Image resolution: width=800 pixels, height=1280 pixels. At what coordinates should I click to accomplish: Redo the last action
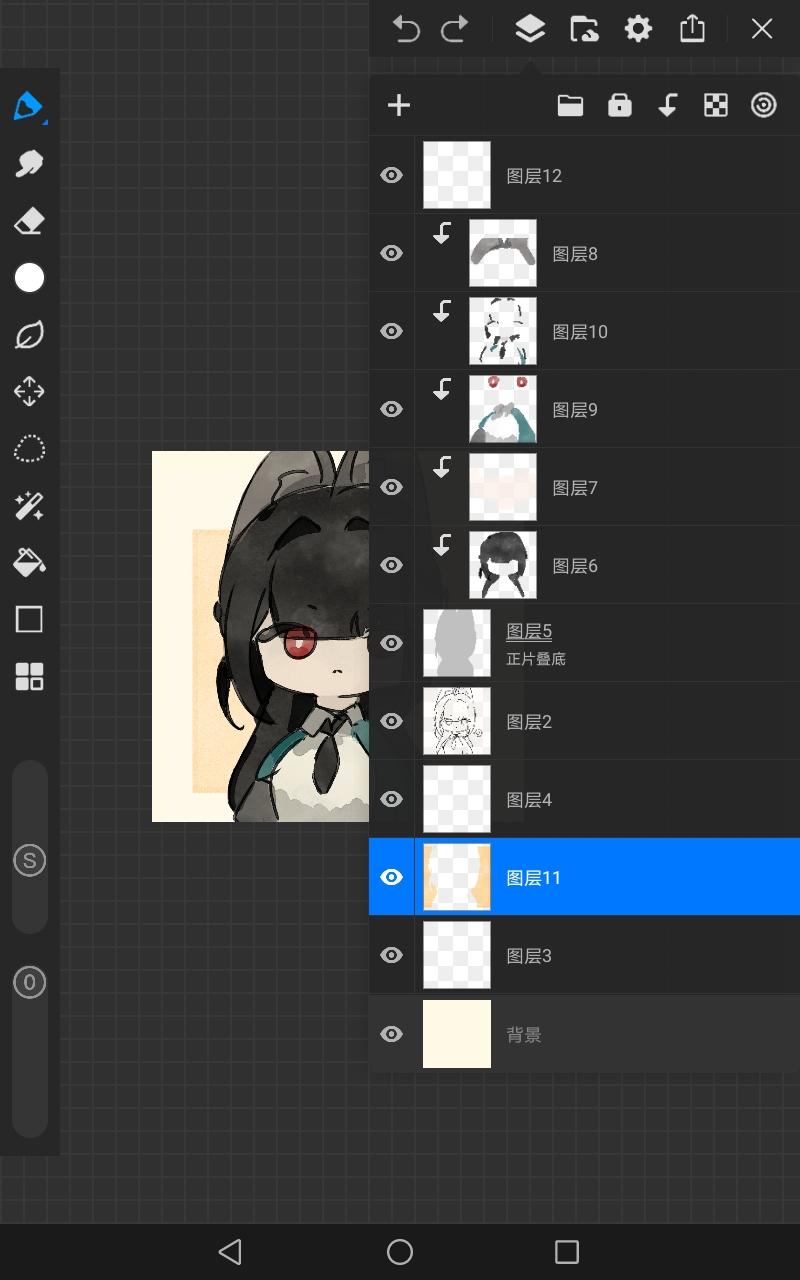[455, 29]
